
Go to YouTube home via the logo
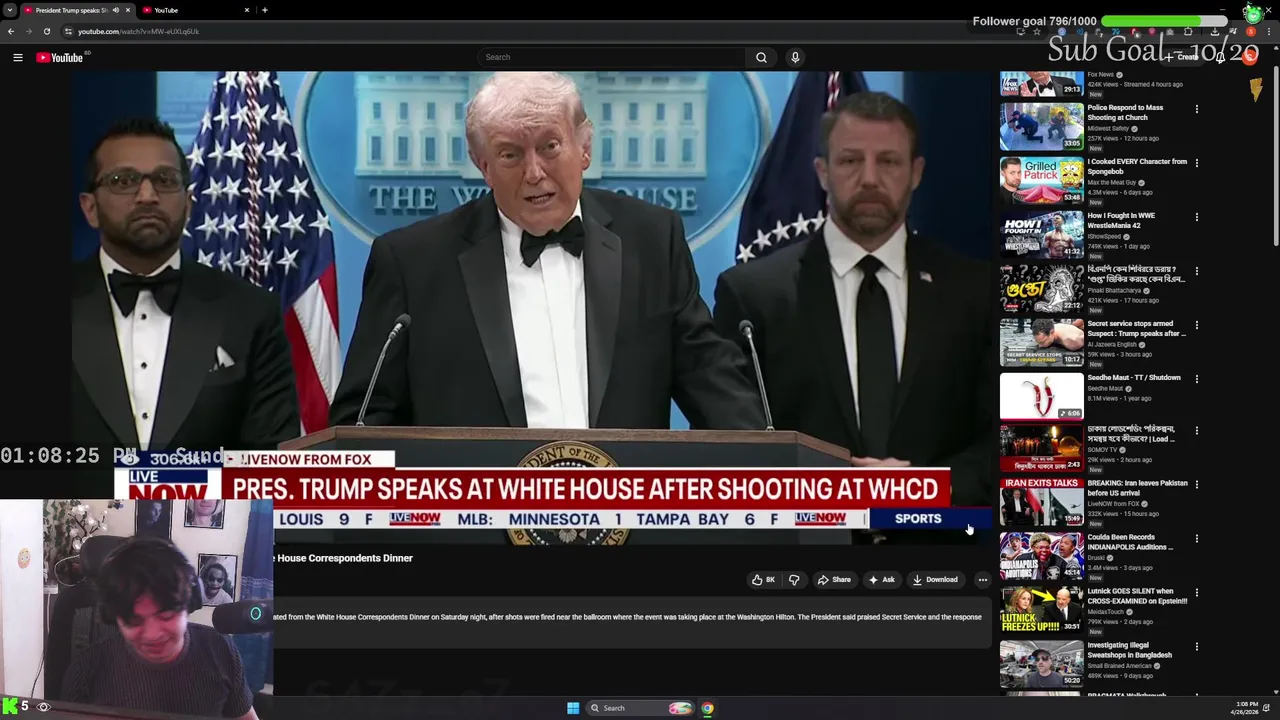pyautogui.click(x=60, y=58)
